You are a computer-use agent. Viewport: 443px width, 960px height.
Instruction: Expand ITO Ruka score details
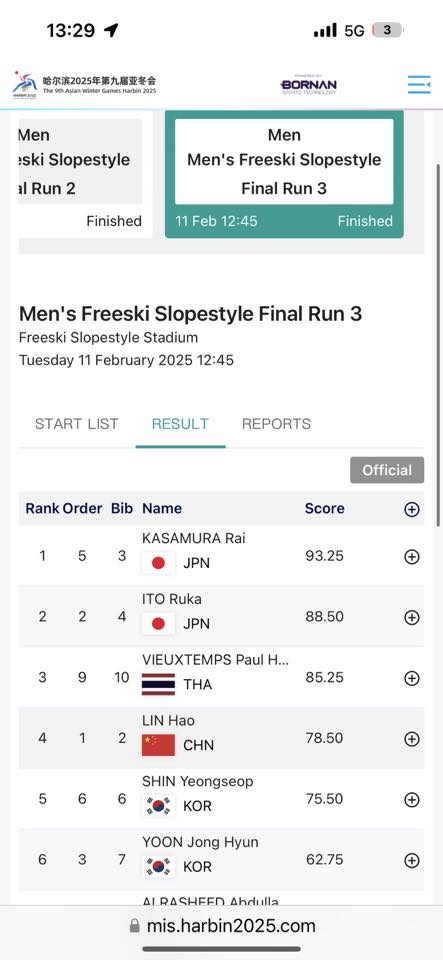click(x=412, y=617)
